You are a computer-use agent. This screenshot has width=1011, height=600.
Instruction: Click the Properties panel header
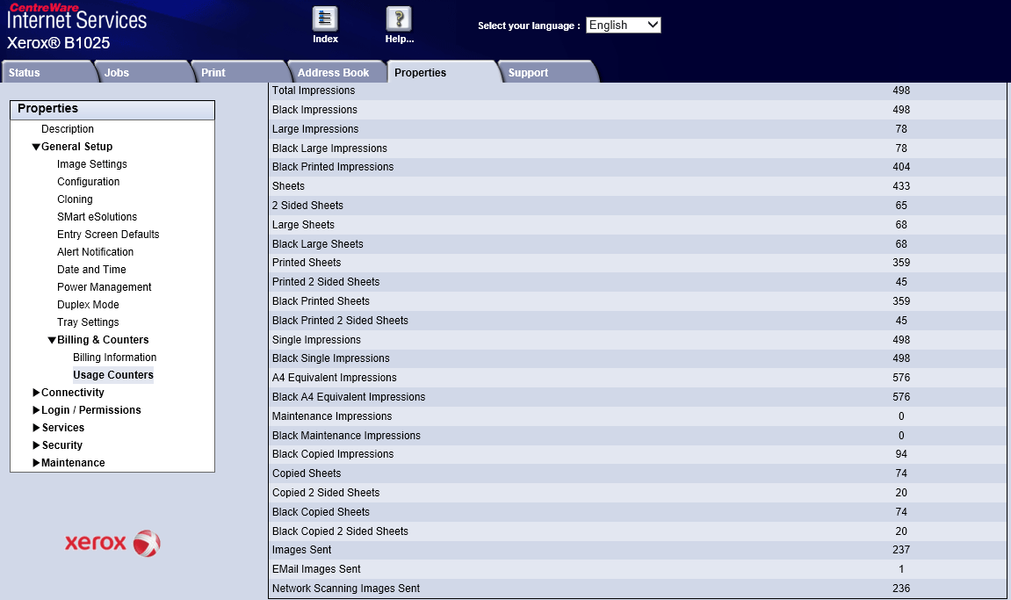tap(112, 110)
